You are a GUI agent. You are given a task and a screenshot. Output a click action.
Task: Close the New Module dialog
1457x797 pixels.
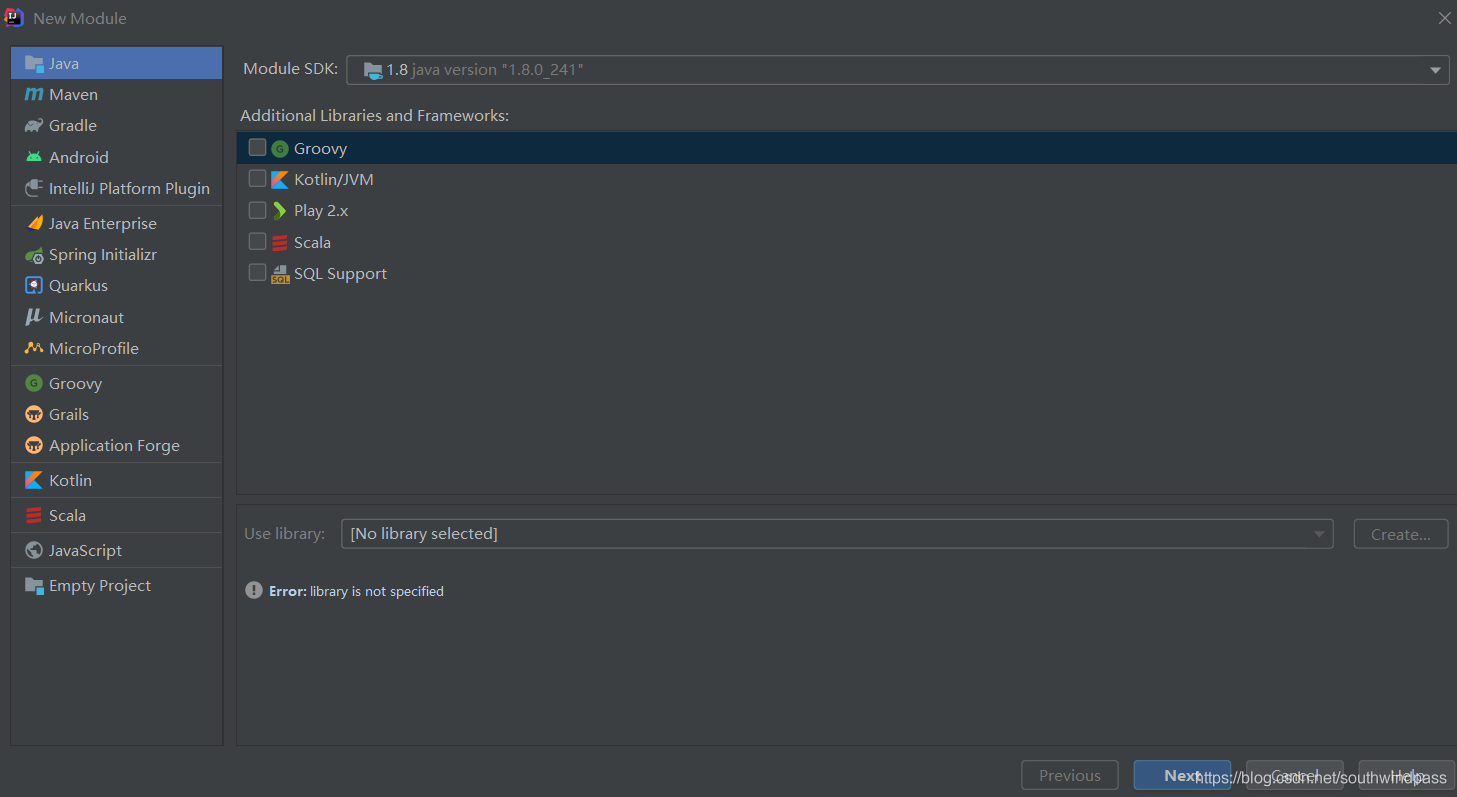tap(1444, 18)
